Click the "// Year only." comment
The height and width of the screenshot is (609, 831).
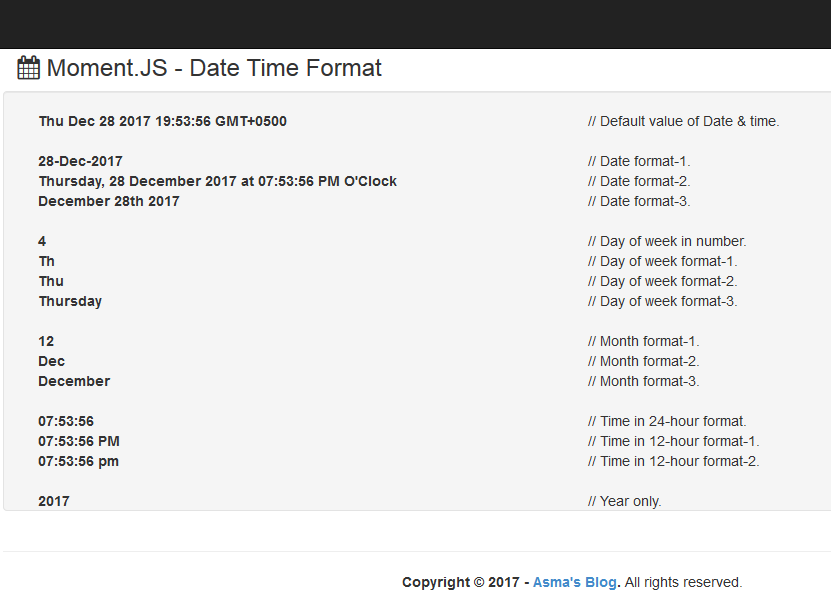pos(624,501)
